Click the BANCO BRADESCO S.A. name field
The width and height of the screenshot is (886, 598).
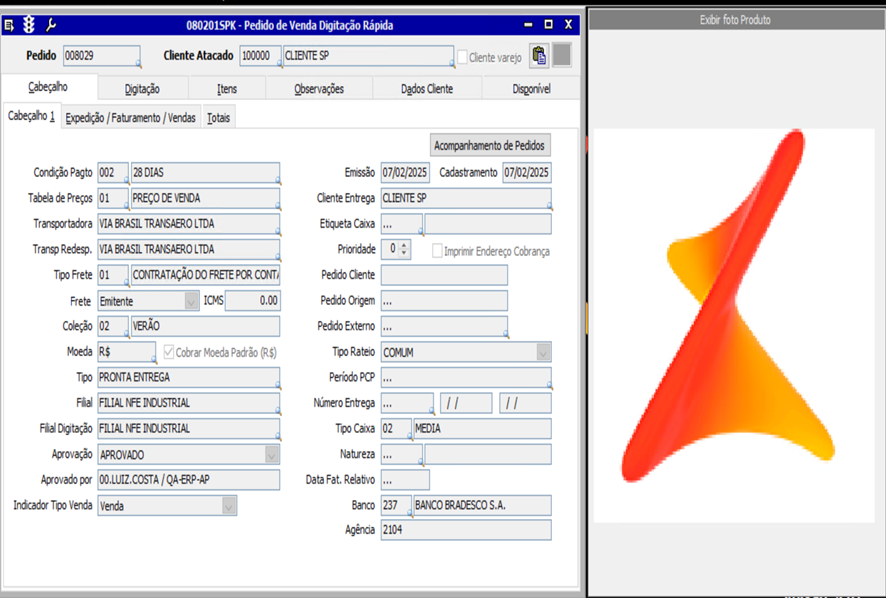(x=482, y=505)
